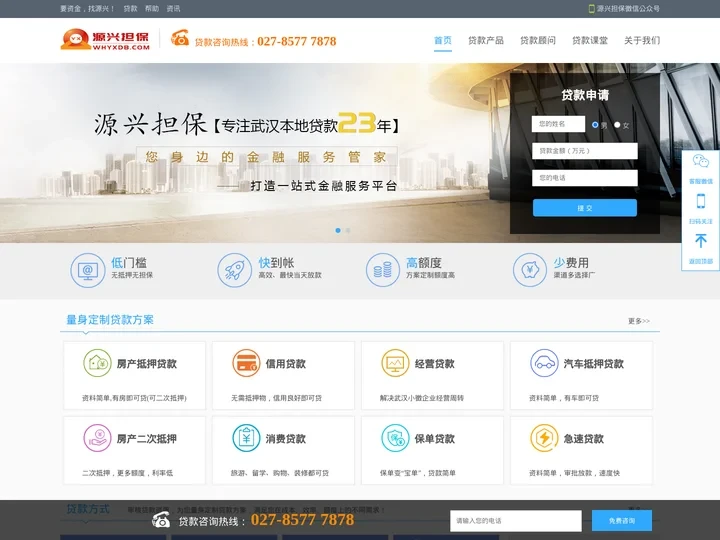
Task: Open the 贷款产品 navigation menu
Action: point(486,40)
